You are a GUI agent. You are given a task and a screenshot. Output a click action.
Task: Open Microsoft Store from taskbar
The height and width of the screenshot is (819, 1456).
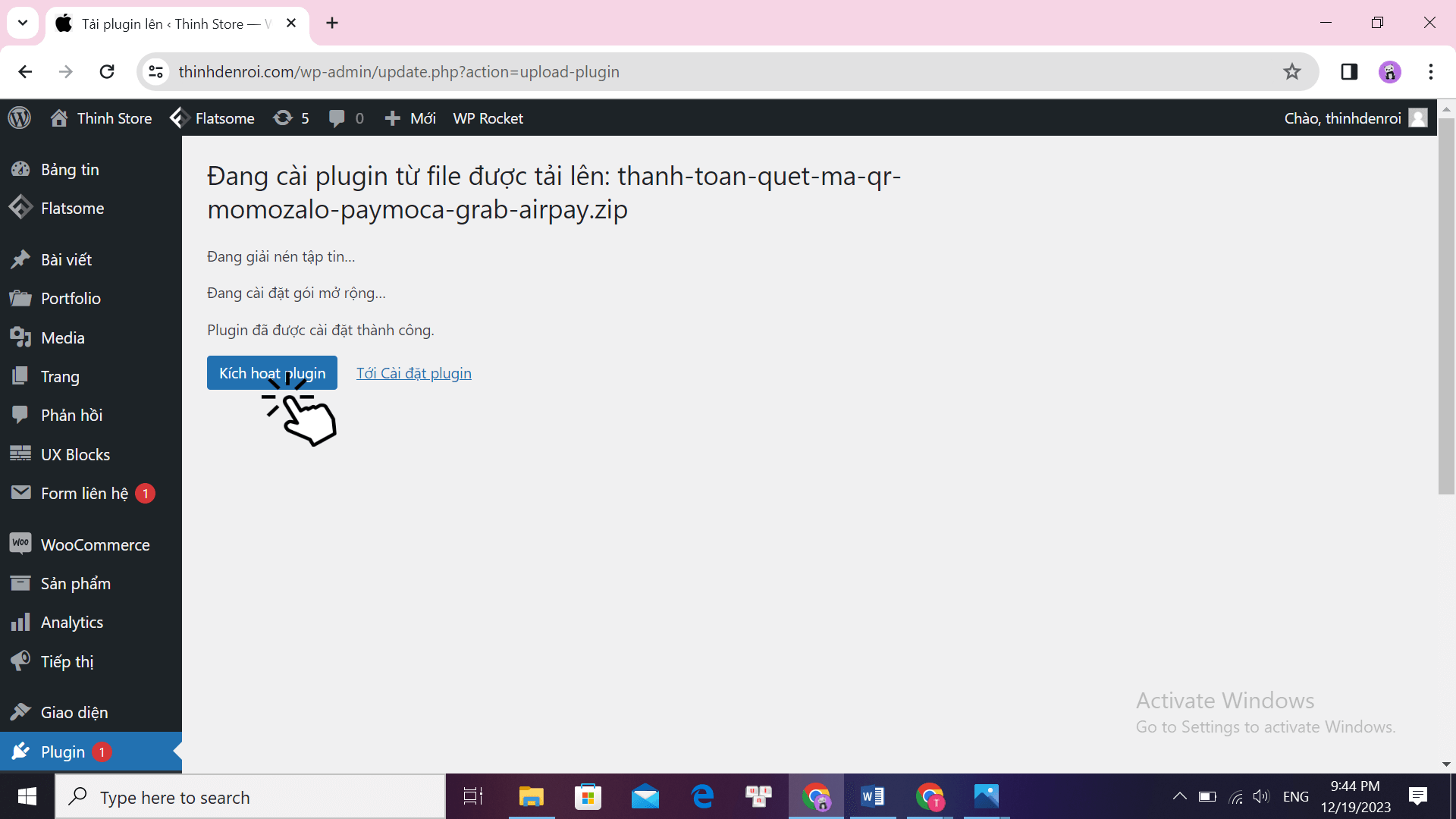588,796
